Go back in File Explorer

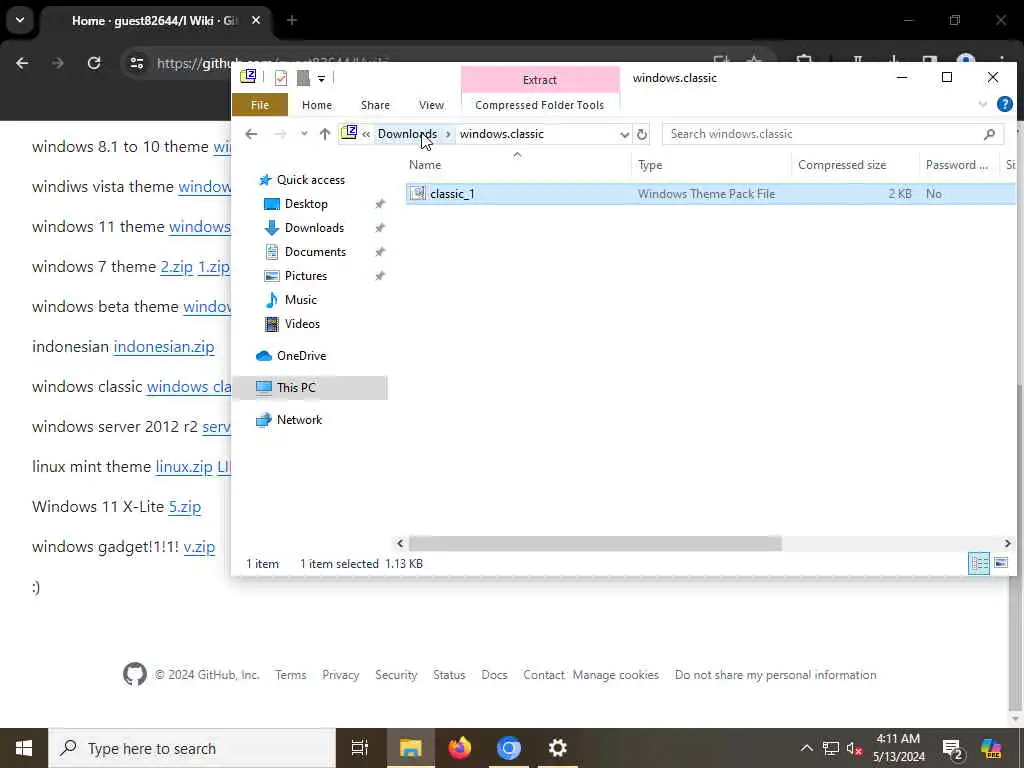tap(251, 134)
